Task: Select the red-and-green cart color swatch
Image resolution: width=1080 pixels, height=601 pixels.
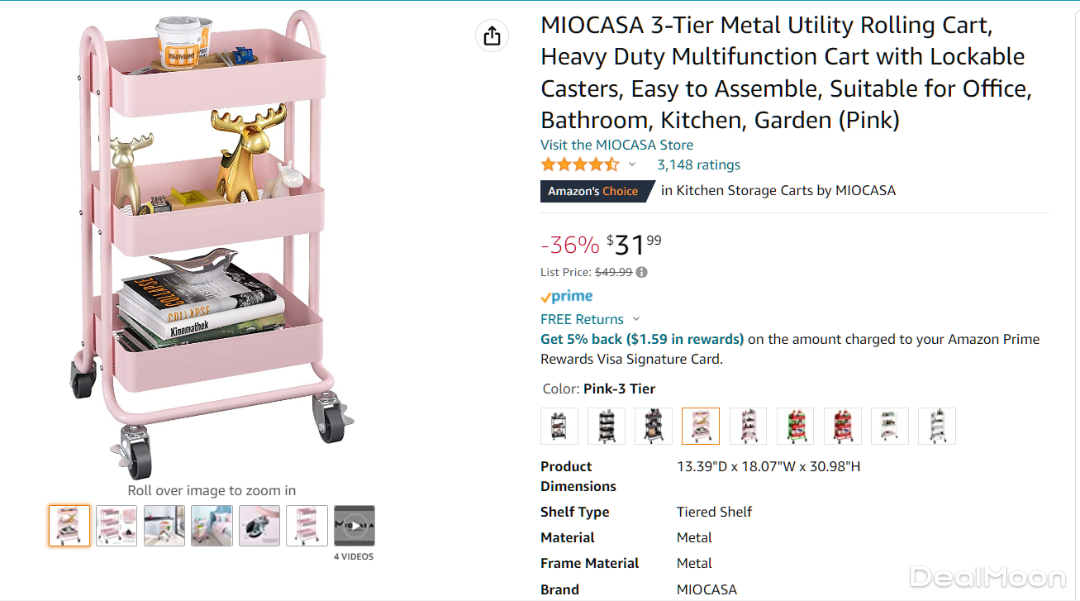Action: click(795, 426)
